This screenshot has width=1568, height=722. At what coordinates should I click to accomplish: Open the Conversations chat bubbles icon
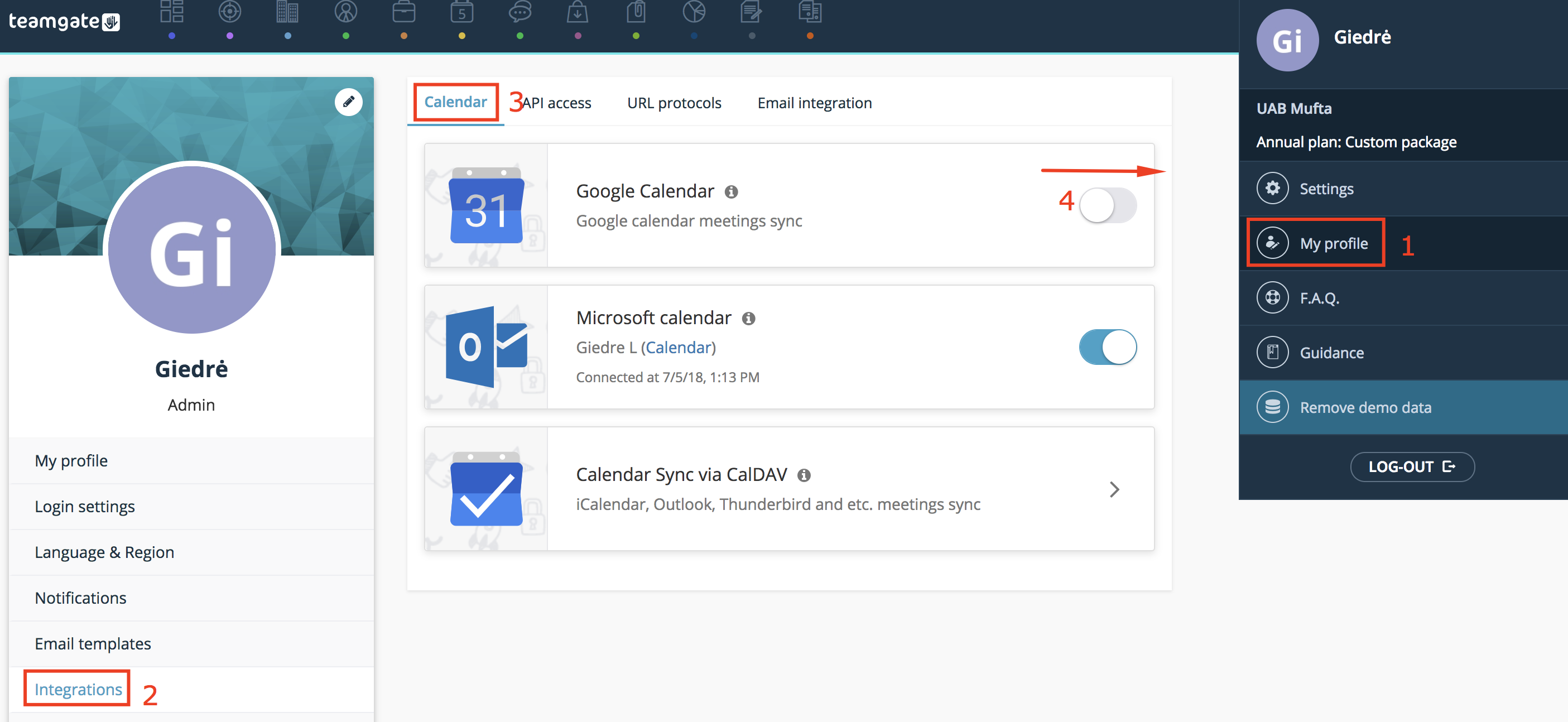[520, 12]
